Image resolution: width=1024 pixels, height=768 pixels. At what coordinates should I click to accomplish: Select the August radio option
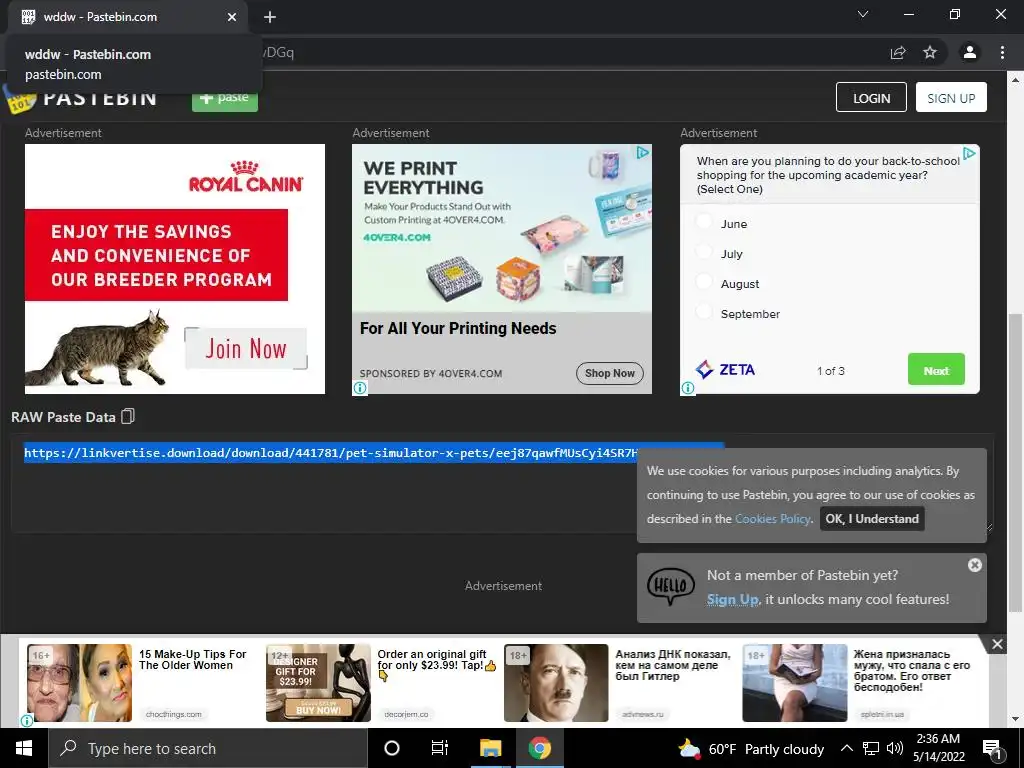click(704, 282)
